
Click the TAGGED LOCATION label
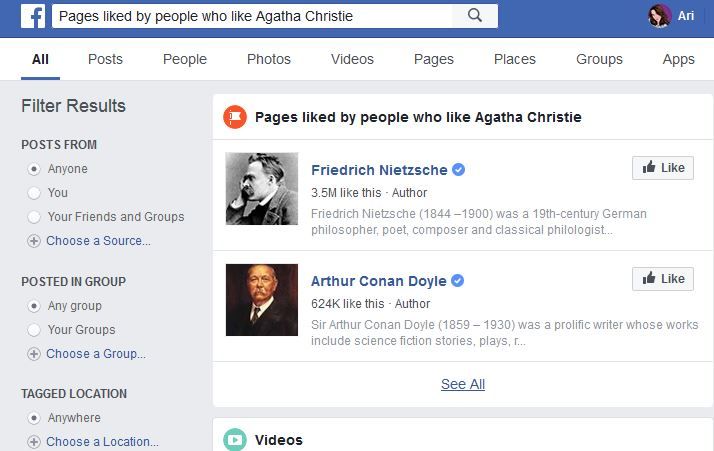click(x=74, y=394)
